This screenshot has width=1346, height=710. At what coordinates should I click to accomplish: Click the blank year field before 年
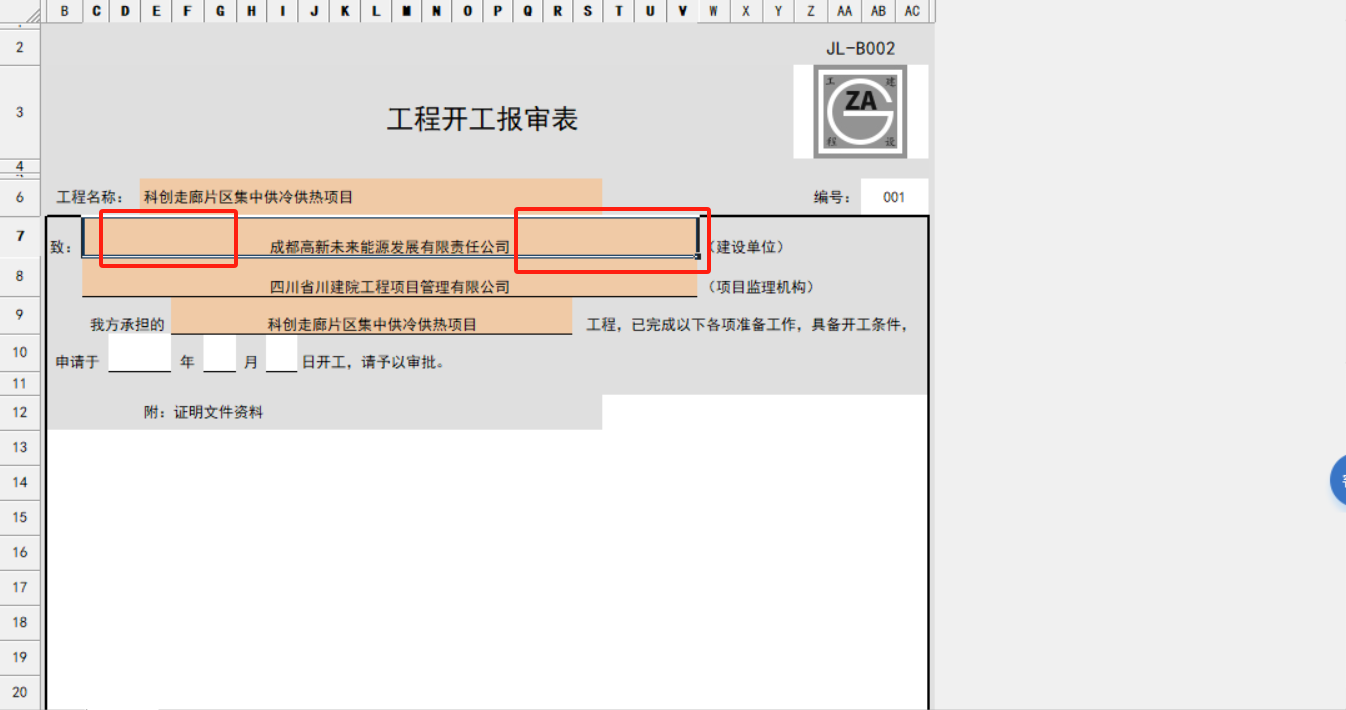[x=140, y=353]
